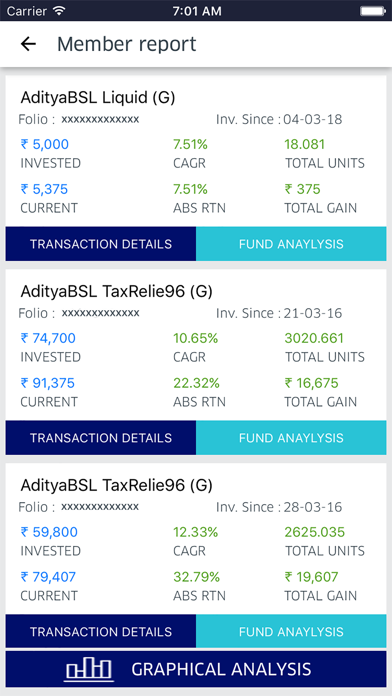Viewport: 392px width, 696px height.
Task: Select the 7:01 AM clock in status bar
Action: [196, 11]
